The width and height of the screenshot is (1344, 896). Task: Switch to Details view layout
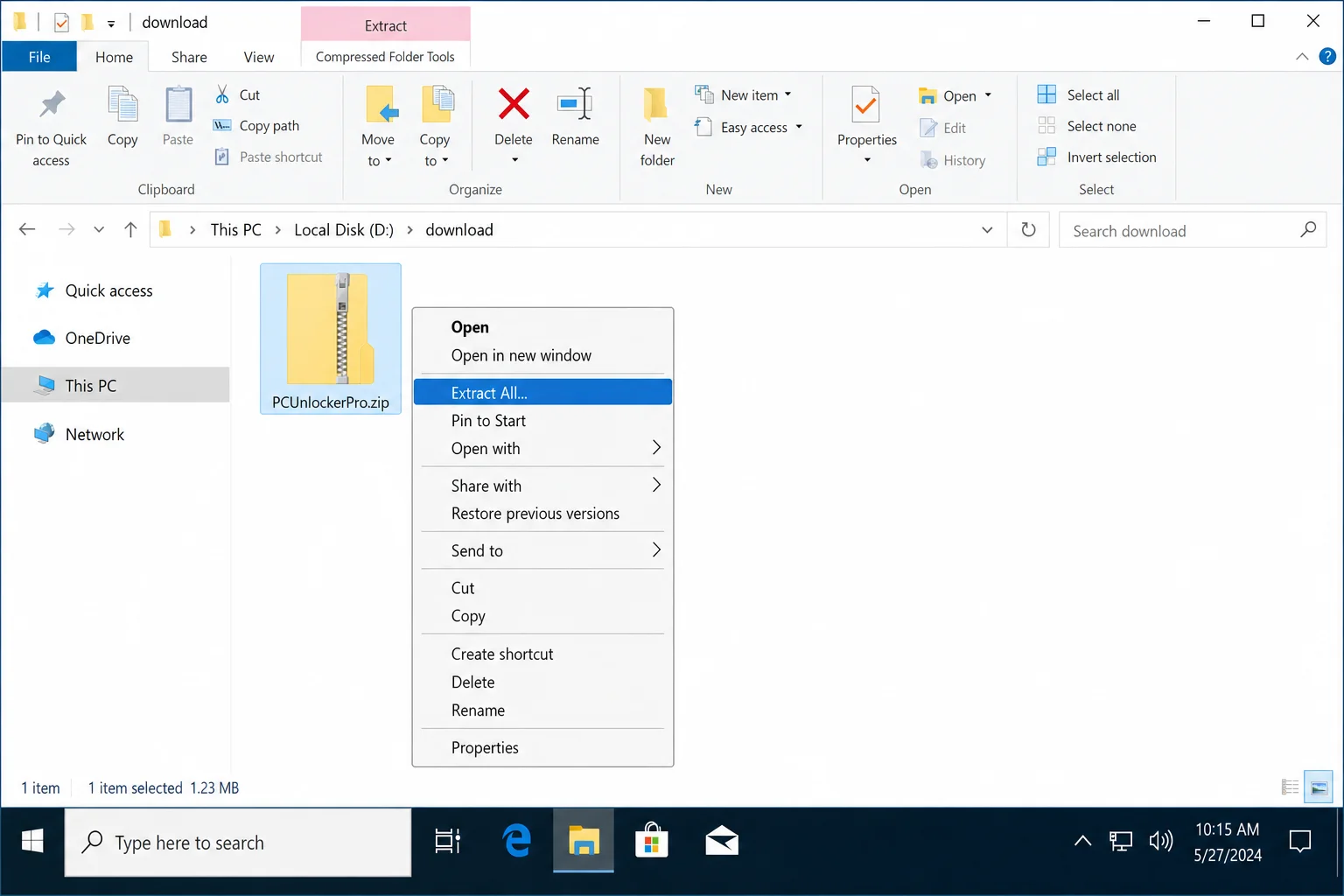1290,787
